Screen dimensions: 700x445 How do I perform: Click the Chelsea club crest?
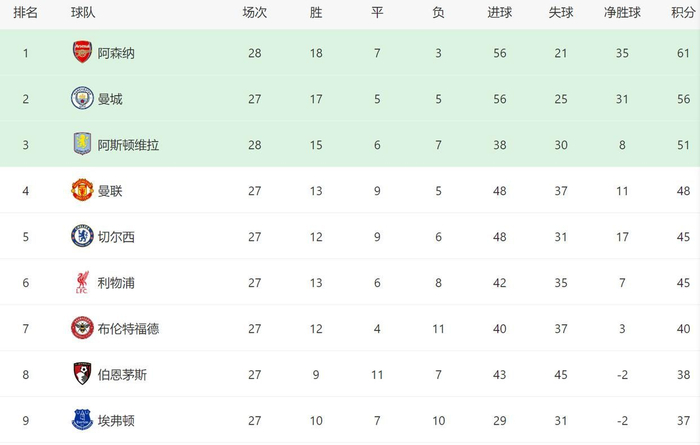click(x=82, y=236)
